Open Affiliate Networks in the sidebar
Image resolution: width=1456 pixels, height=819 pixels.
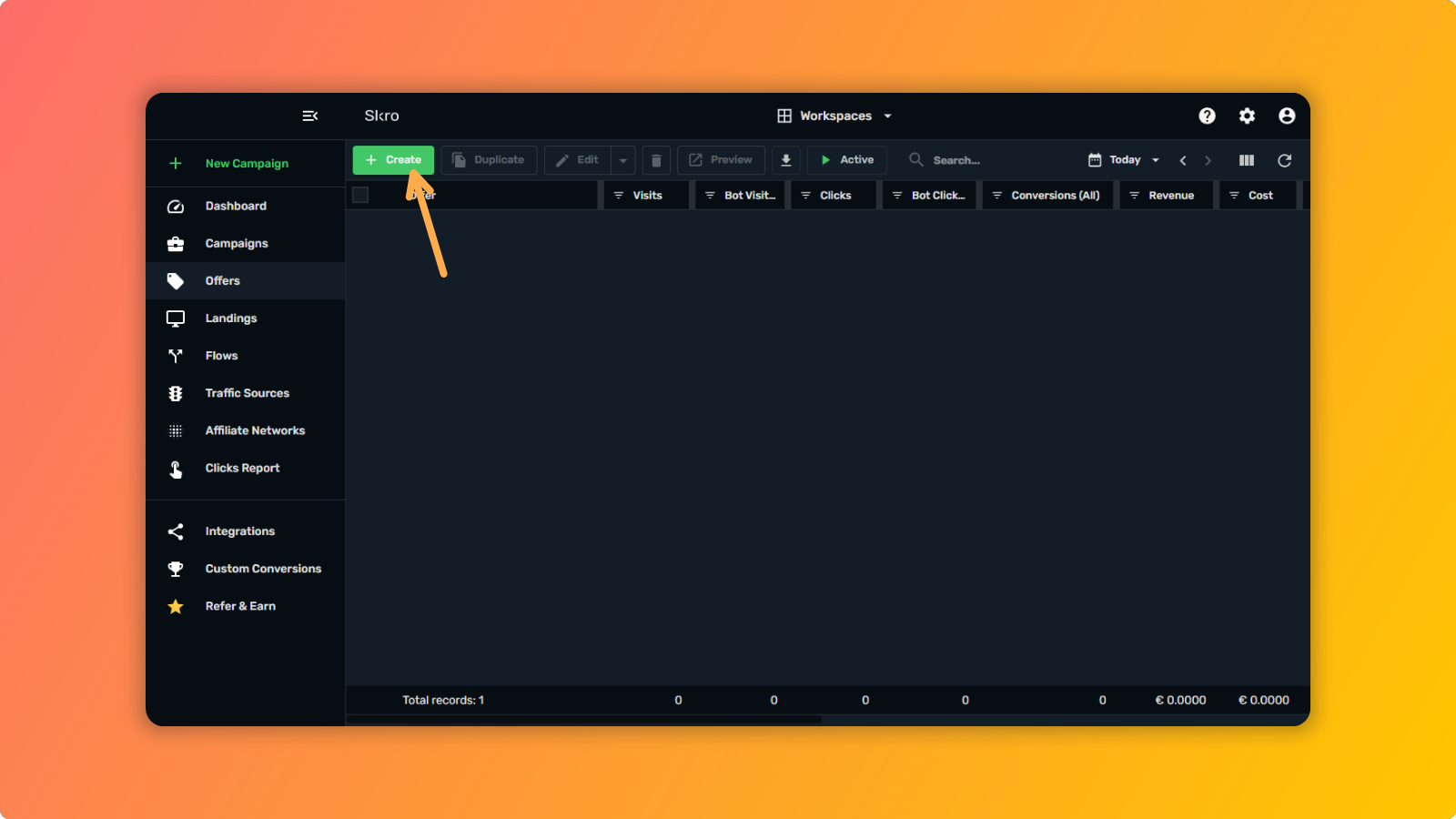[x=246, y=430]
